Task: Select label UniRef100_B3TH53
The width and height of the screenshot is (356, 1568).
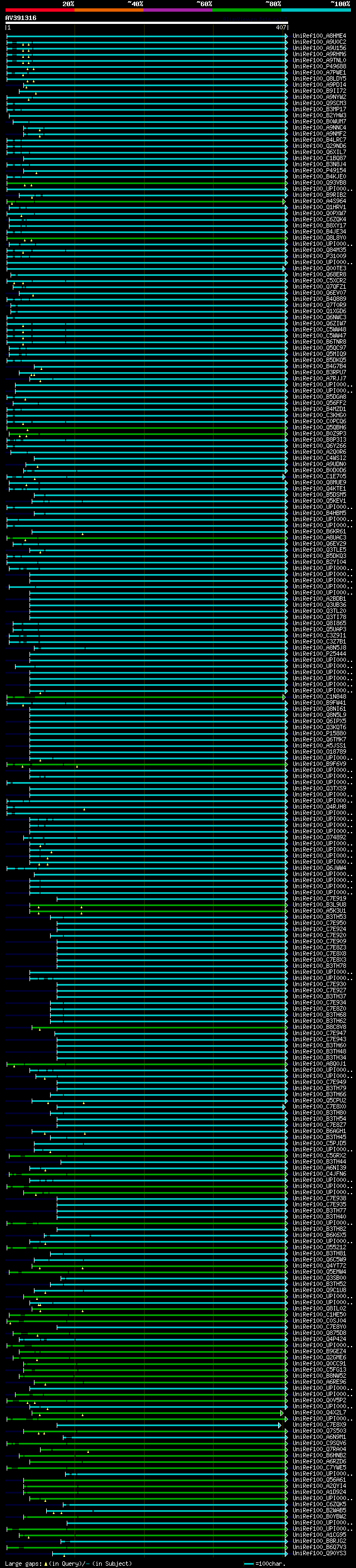Action: point(319,917)
